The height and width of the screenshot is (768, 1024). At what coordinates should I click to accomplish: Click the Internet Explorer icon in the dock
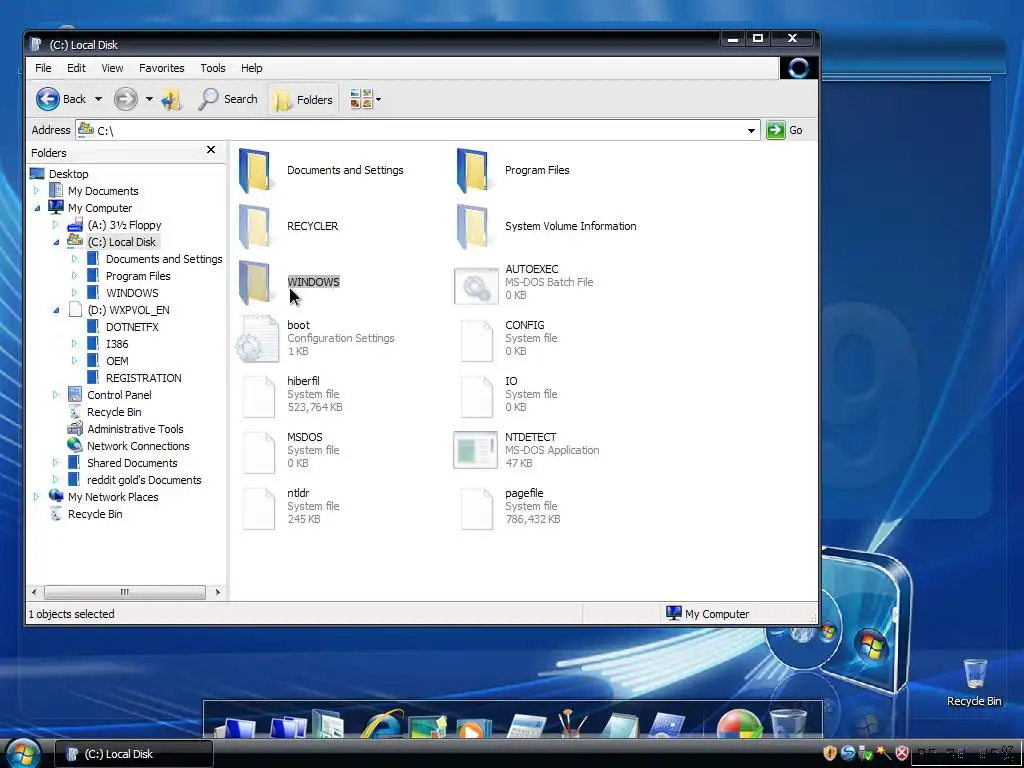coord(383,724)
